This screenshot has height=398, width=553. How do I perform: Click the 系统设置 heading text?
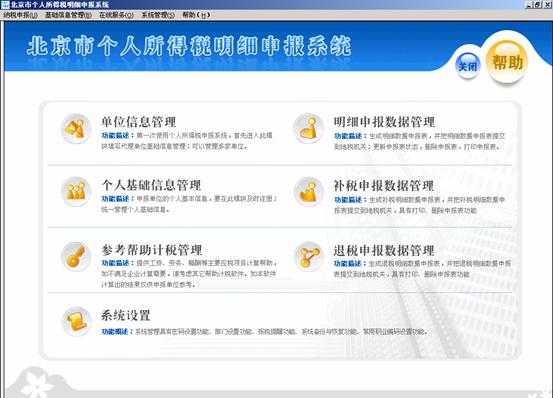tap(126, 315)
